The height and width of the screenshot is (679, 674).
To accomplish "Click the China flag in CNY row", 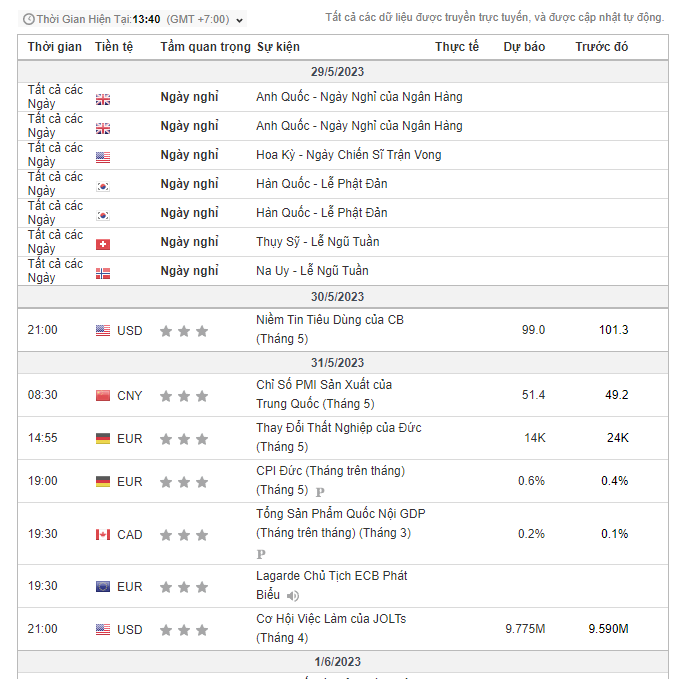I will click(103, 396).
